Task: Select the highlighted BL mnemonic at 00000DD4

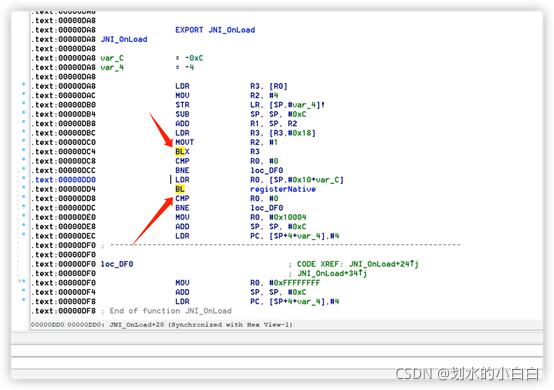Action: tap(180, 189)
